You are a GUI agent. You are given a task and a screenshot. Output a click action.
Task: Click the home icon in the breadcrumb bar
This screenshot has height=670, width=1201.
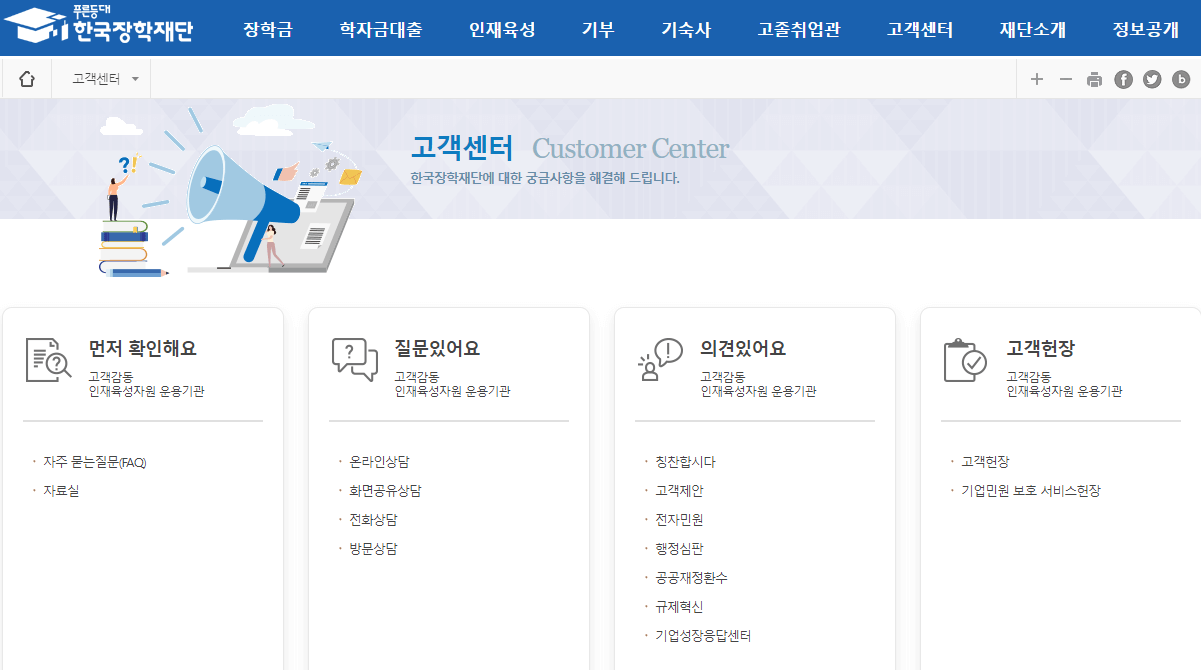click(x=26, y=78)
